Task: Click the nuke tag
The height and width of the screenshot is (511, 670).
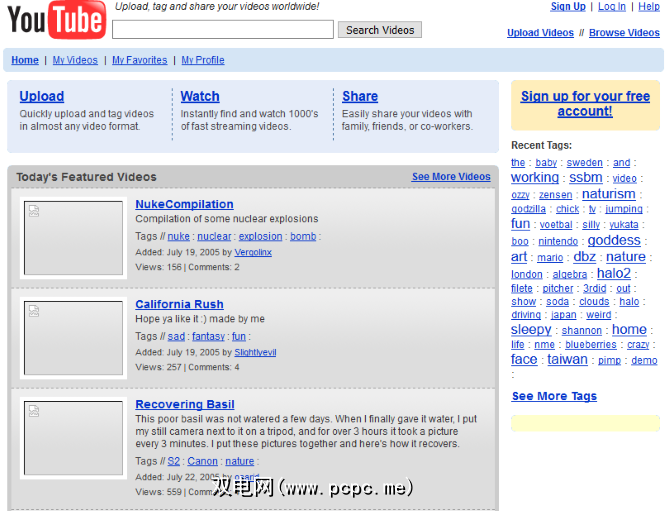Action: [x=178, y=236]
